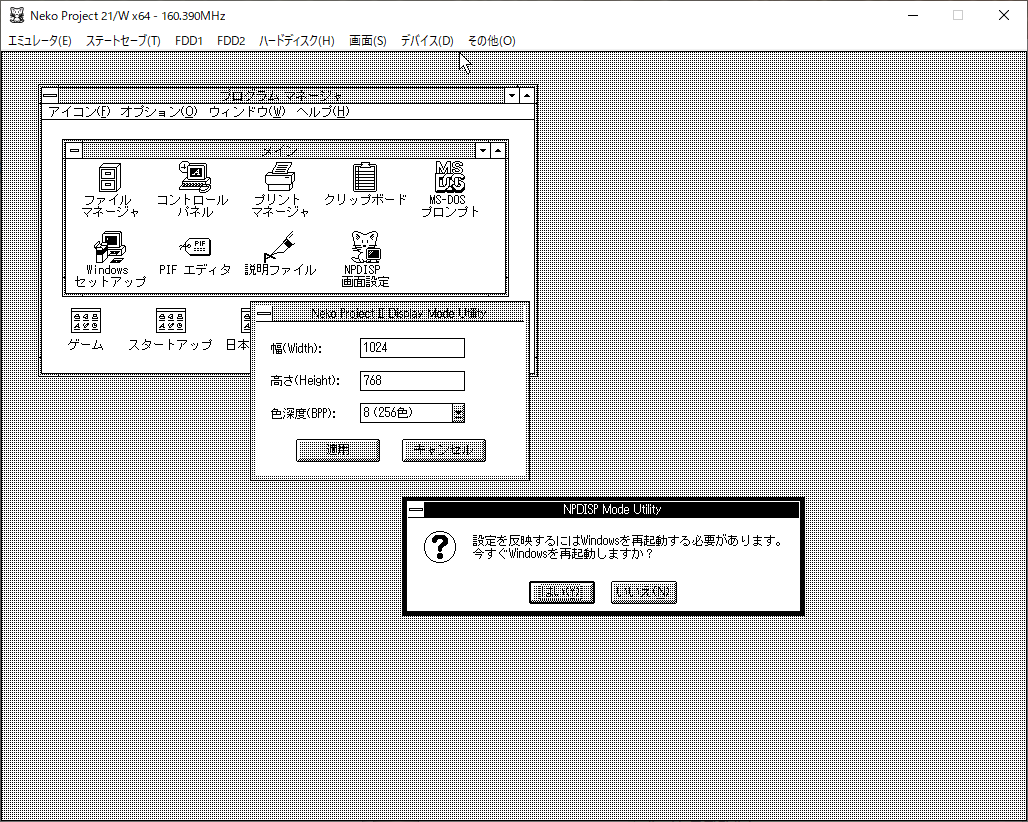Open the Startup (スタートアップ) program group icon
1028x822 pixels.
(x=170, y=321)
